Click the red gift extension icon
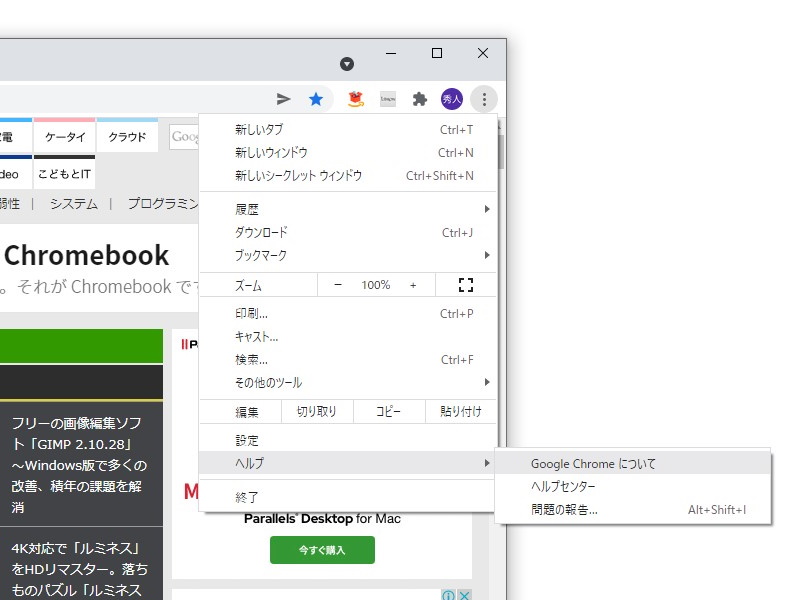 coord(353,99)
